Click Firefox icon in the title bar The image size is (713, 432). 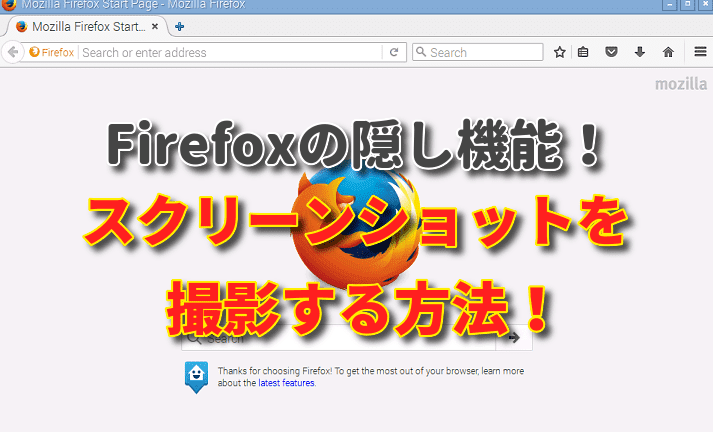[9, 4]
